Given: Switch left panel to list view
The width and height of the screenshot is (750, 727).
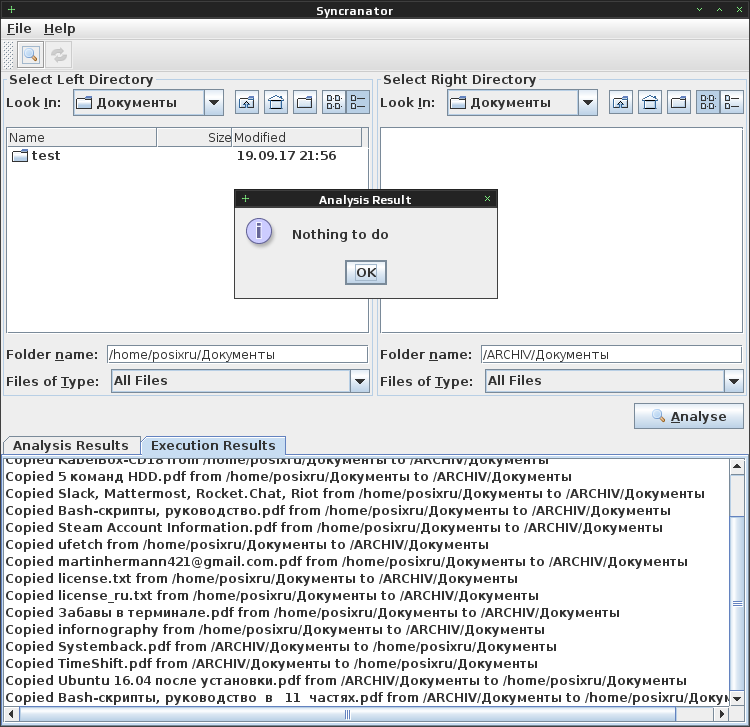Looking at the screenshot, I should [334, 102].
